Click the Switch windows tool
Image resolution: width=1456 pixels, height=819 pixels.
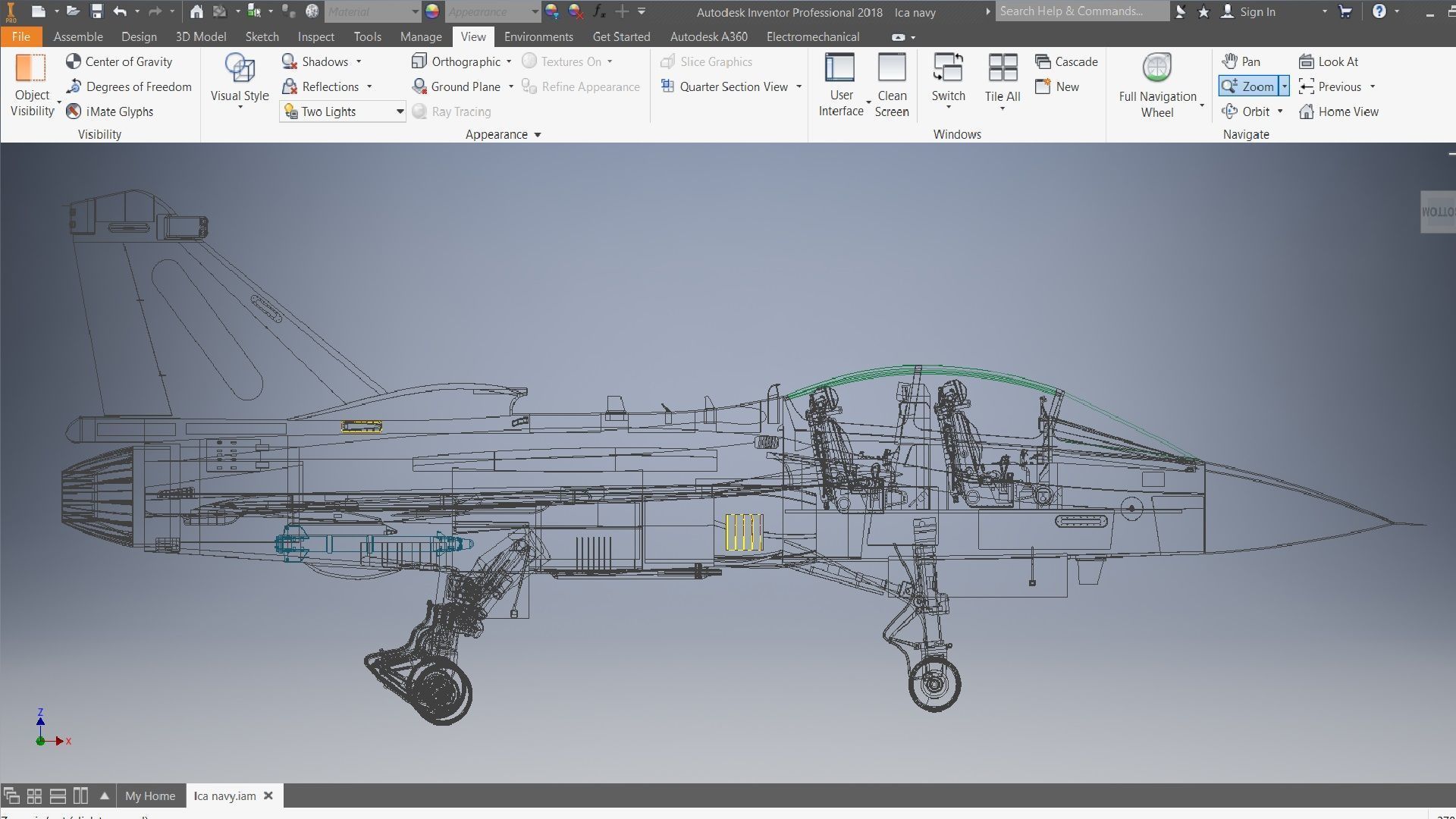coord(948,80)
